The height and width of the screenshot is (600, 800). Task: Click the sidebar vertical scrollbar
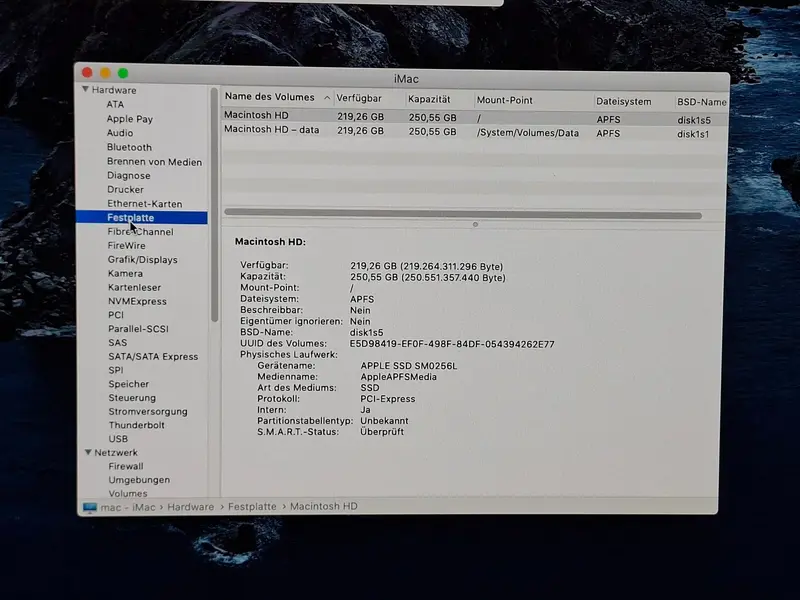(214, 204)
